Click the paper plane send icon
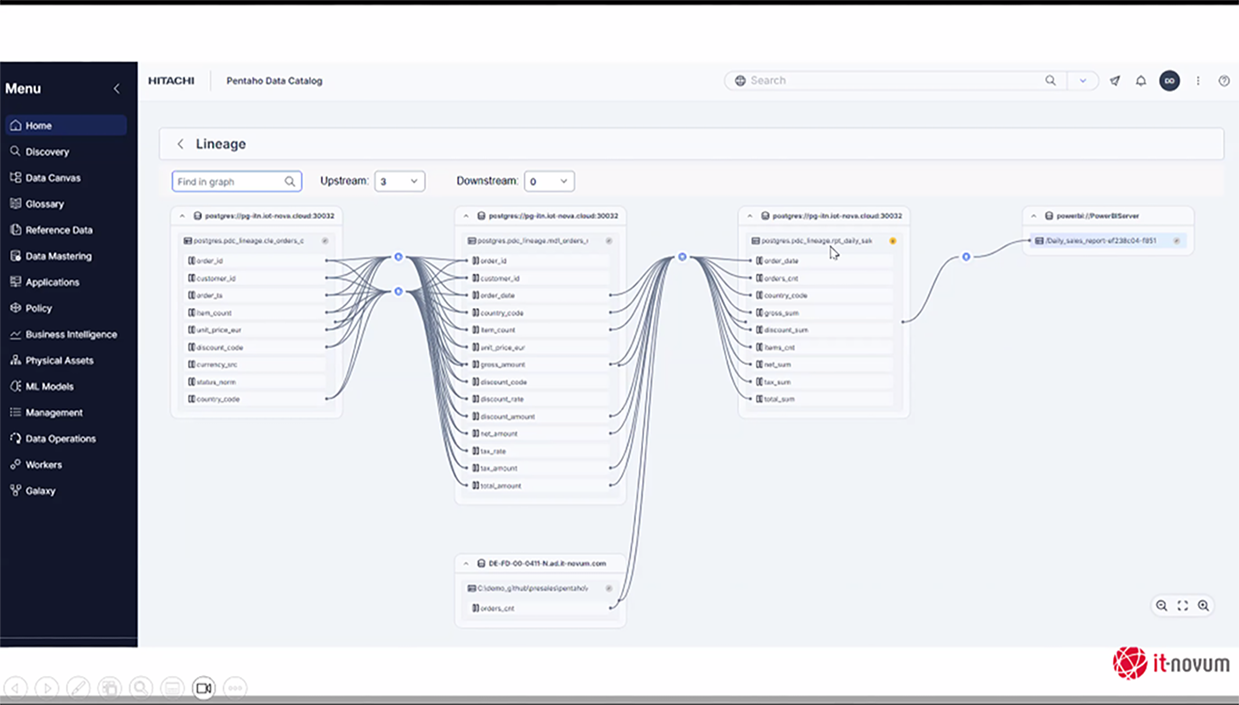1239x705 pixels. point(1115,81)
